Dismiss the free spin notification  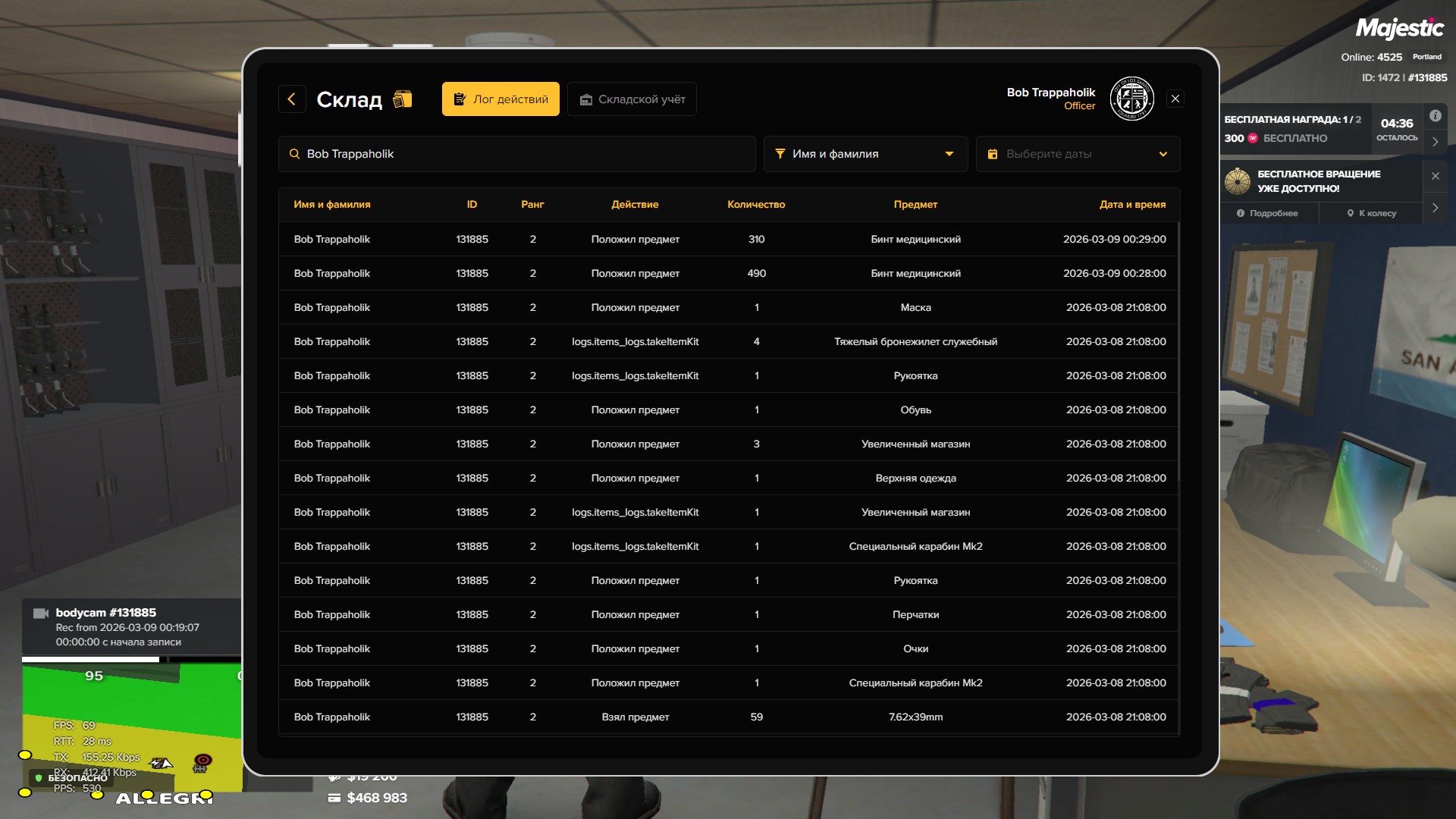pyautogui.click(x=1435, y=176)
